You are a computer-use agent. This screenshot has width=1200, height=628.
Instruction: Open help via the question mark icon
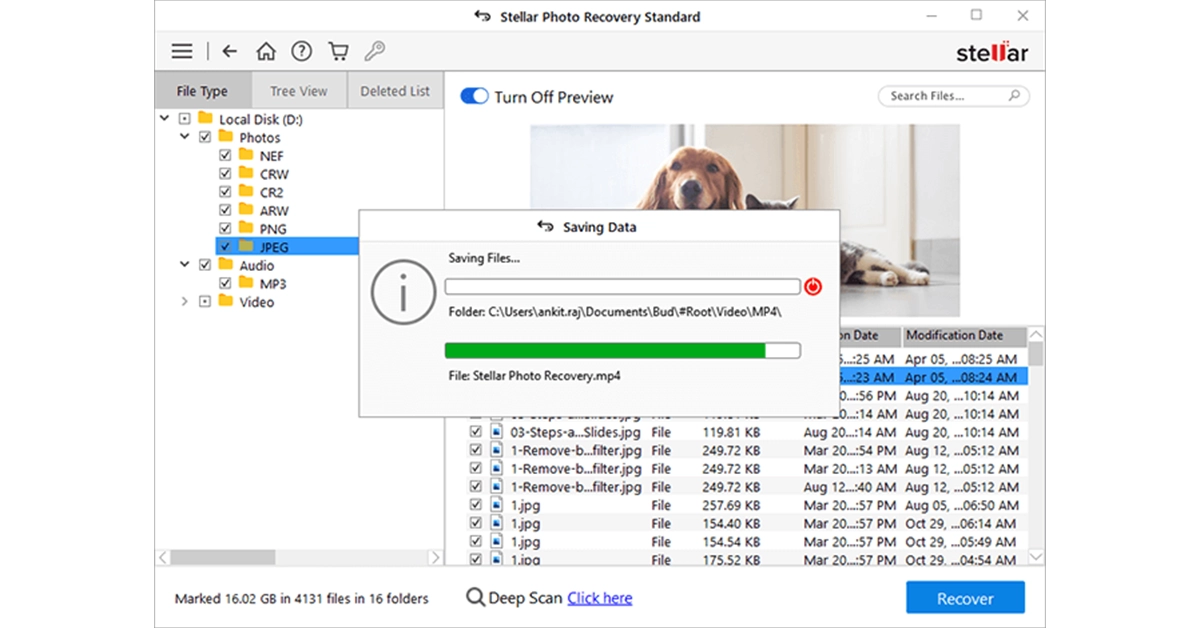pyautogui.click(x=301, y=51)
